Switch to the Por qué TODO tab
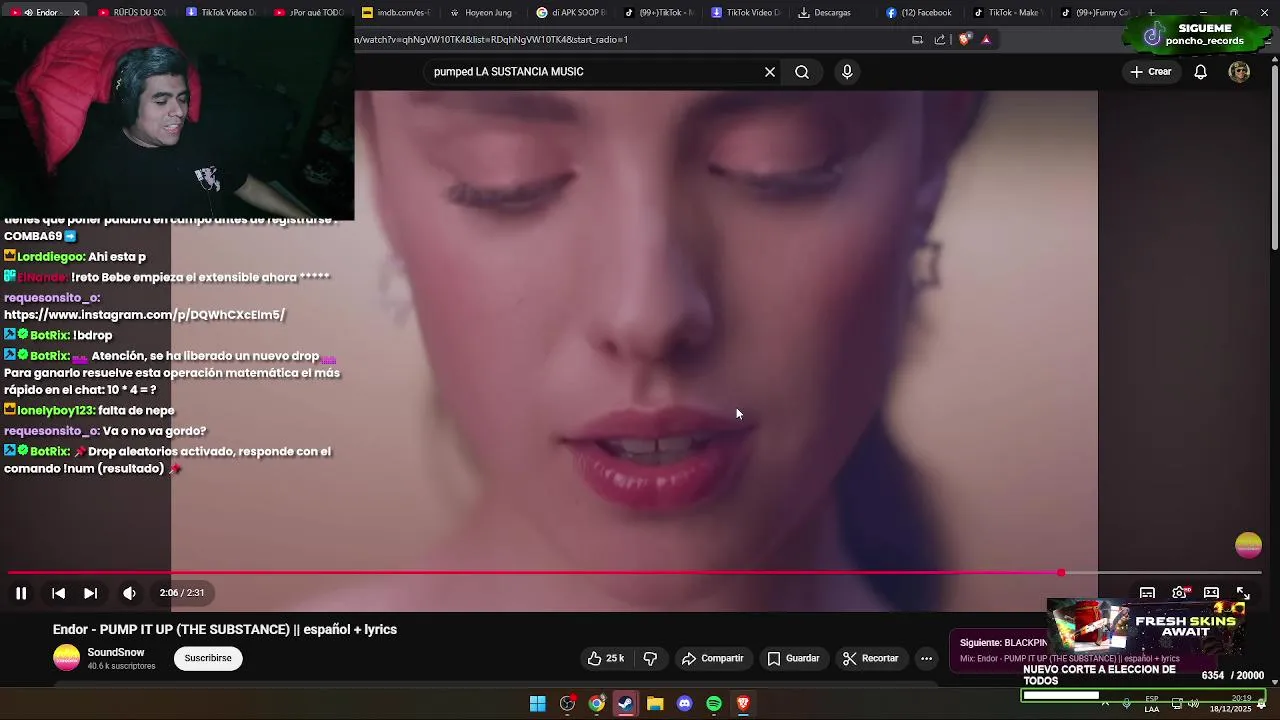This screenshot has width=1280, height=720. coord(310,13)
